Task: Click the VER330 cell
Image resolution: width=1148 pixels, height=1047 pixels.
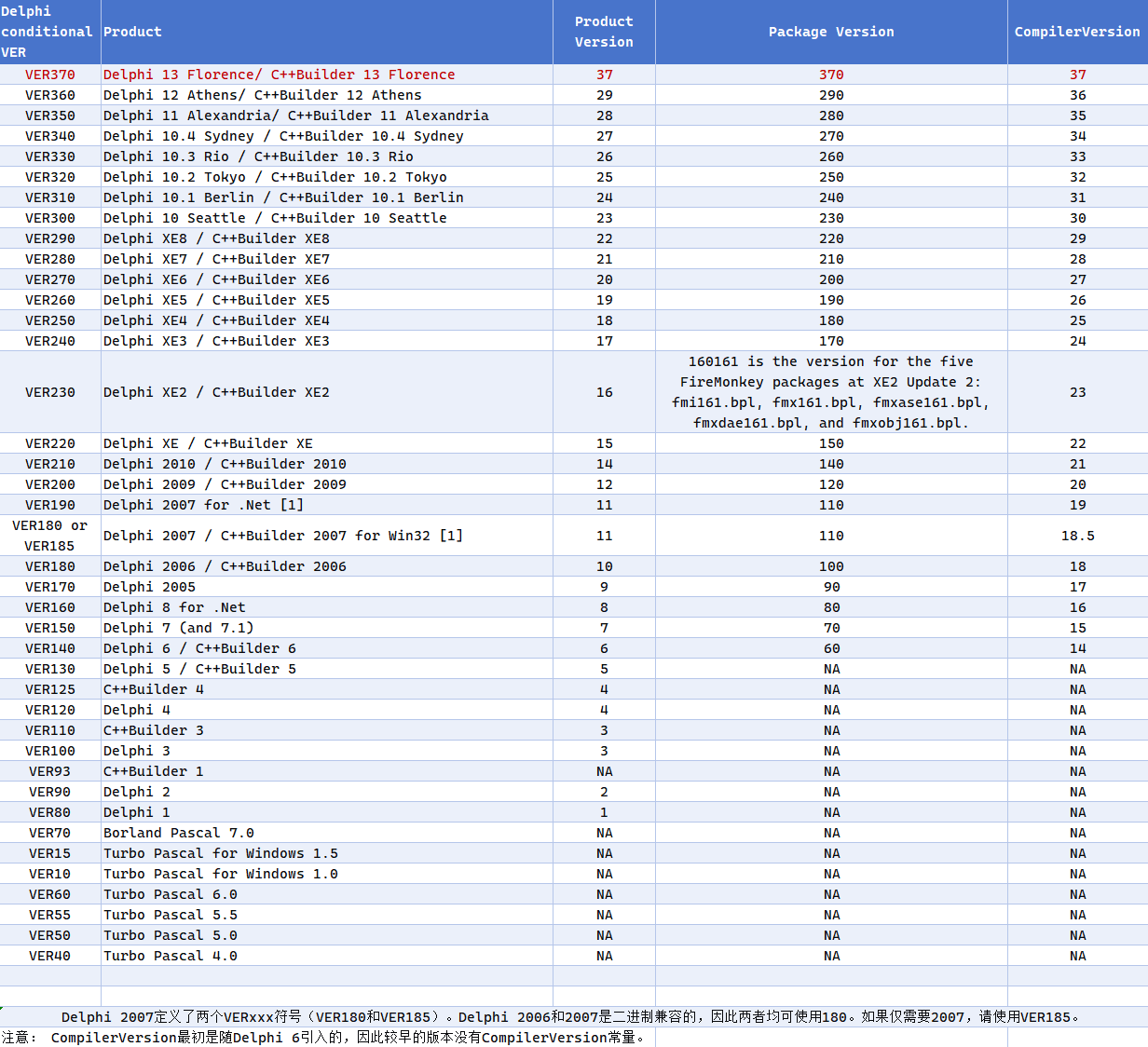Action: tap(50, 156)
